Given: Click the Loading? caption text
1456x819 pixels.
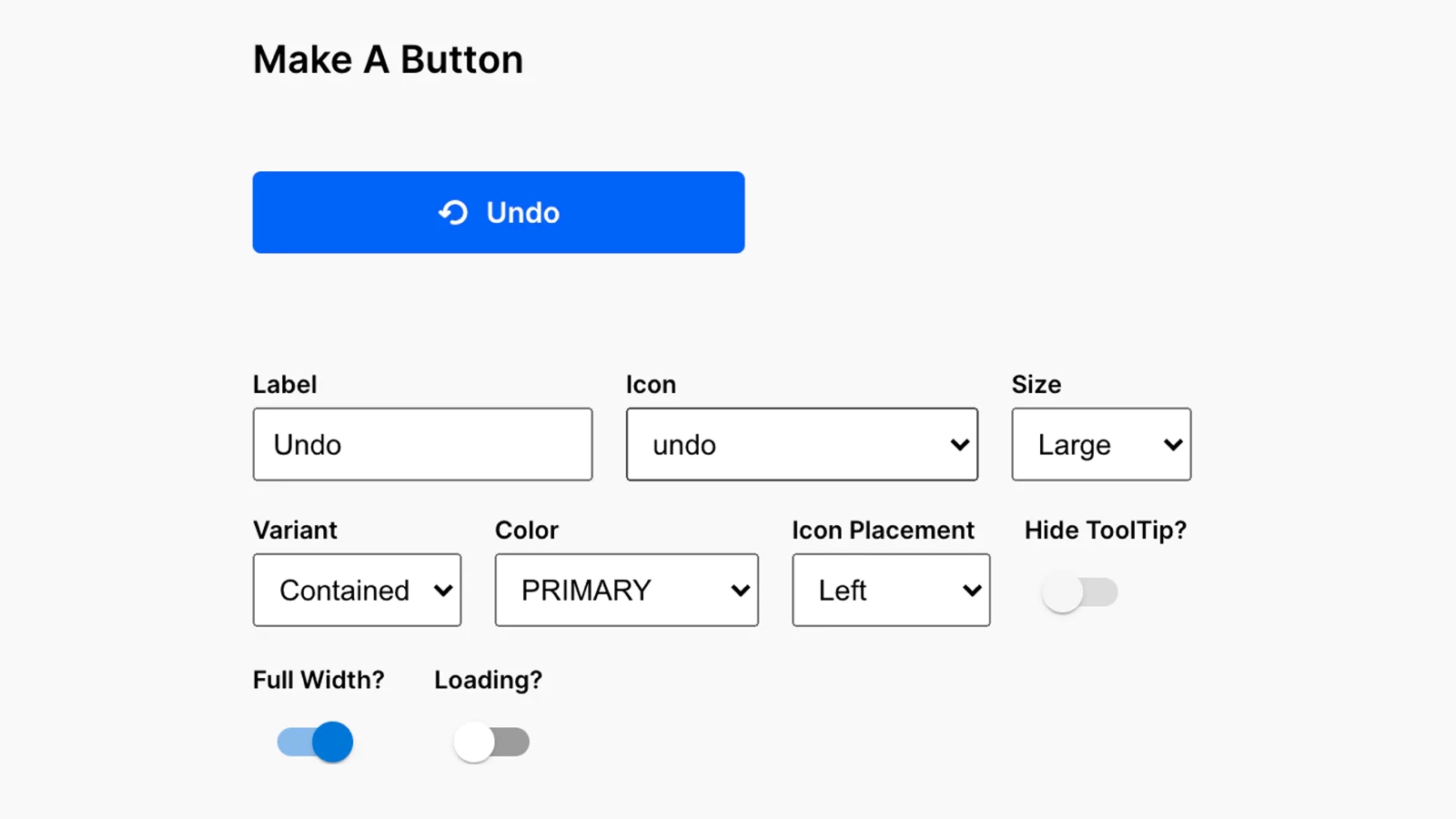Looking at the screenshot, I should click(x=488, y=680).
